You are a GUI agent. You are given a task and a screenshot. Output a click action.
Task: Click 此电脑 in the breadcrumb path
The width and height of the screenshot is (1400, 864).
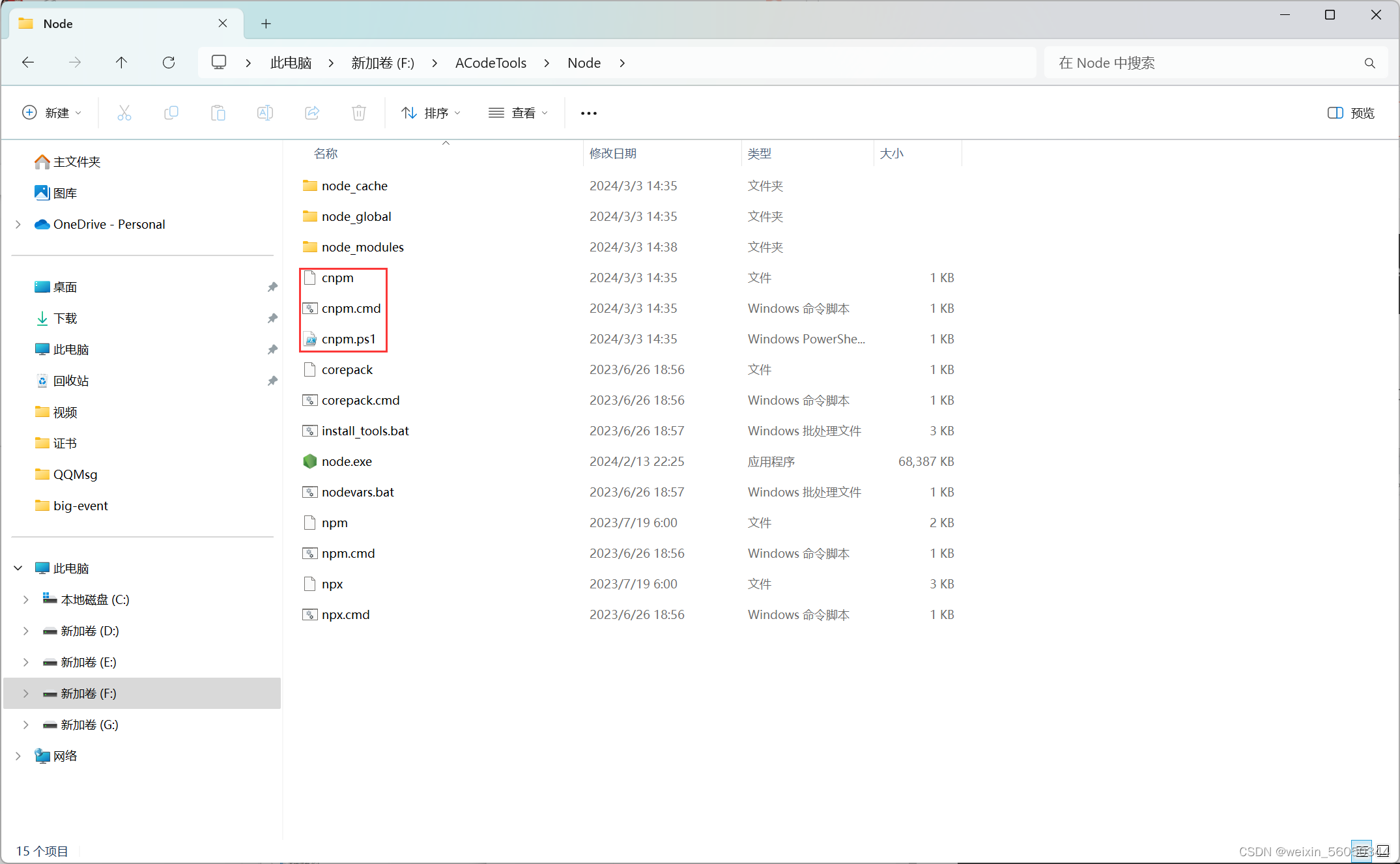291,63
